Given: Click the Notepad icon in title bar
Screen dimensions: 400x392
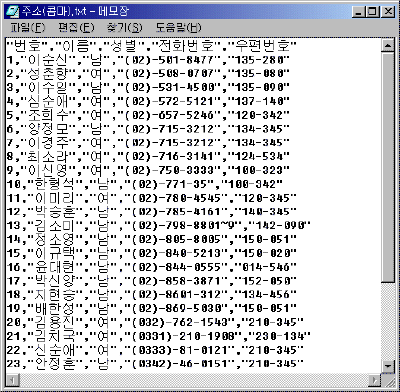Looking at the screenshot, I should click(13, 11).
